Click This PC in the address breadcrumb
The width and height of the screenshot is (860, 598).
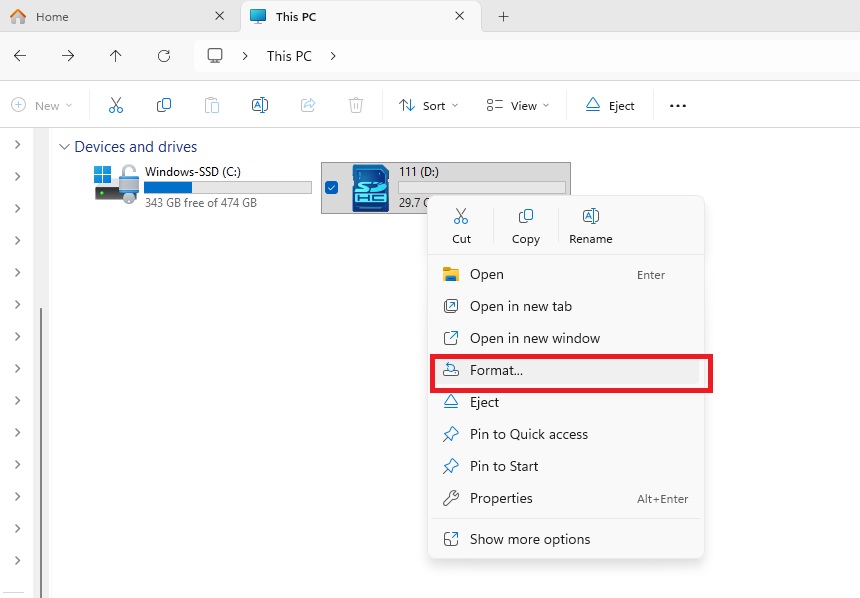pyautogui.click(x=289, y=56)
